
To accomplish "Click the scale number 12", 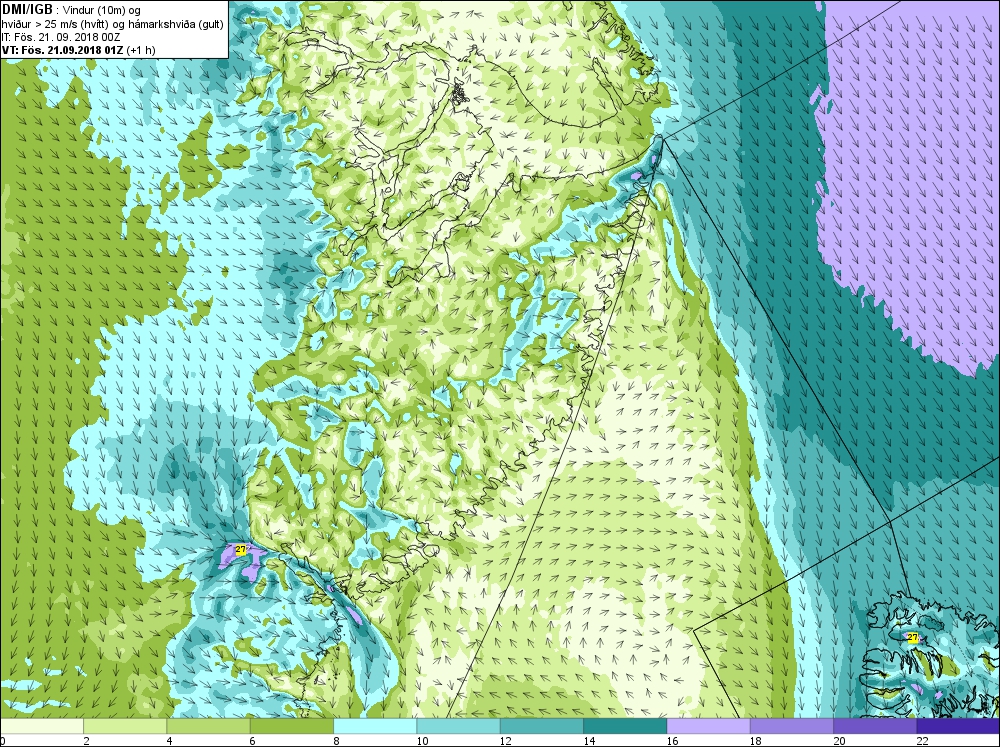I will [x=505, y=741].
